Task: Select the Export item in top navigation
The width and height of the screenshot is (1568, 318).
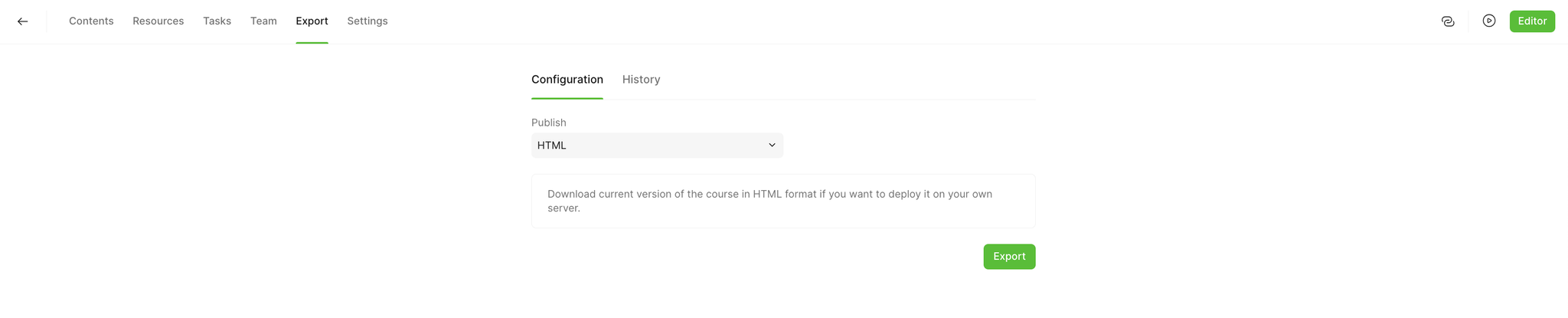Action: coord(312,21)
